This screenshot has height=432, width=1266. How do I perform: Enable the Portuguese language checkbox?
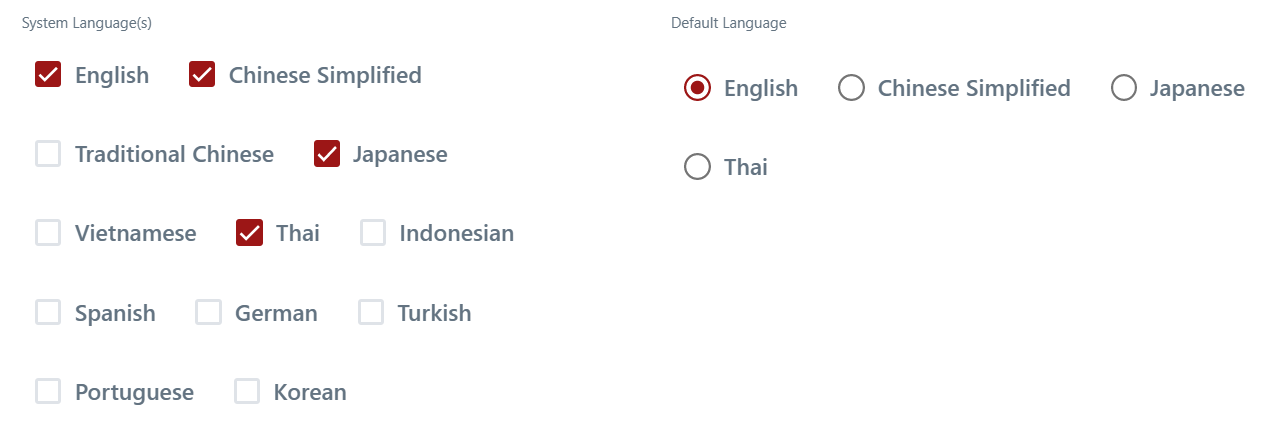click(x=48, y=392)
